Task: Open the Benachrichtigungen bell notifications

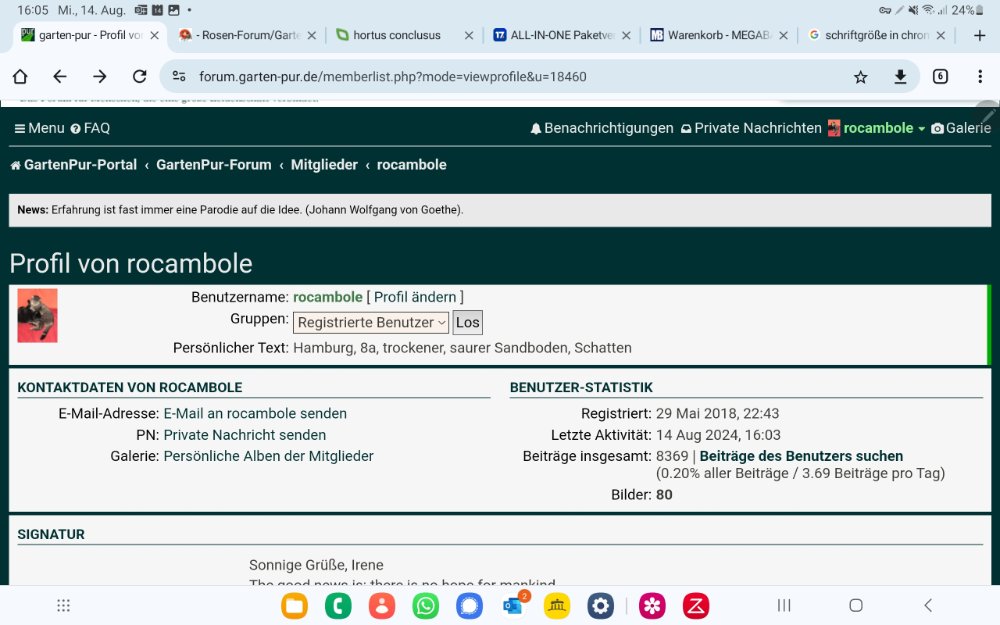Action: [601, 128]
